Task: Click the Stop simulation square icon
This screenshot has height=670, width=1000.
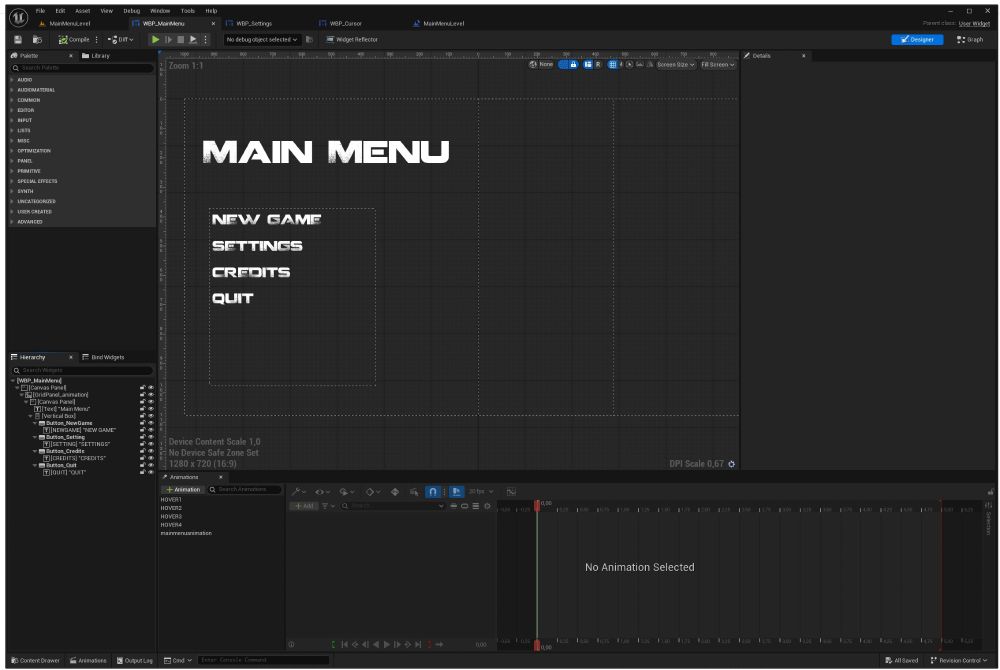Action: click(180, 40)
